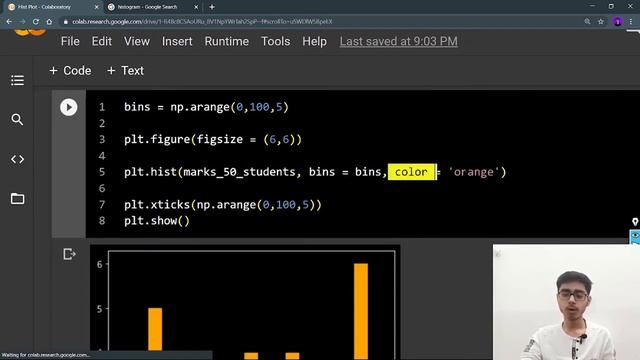
Task: Click the zoom magnifier icon in address bar
Action: tap(587, 22)
